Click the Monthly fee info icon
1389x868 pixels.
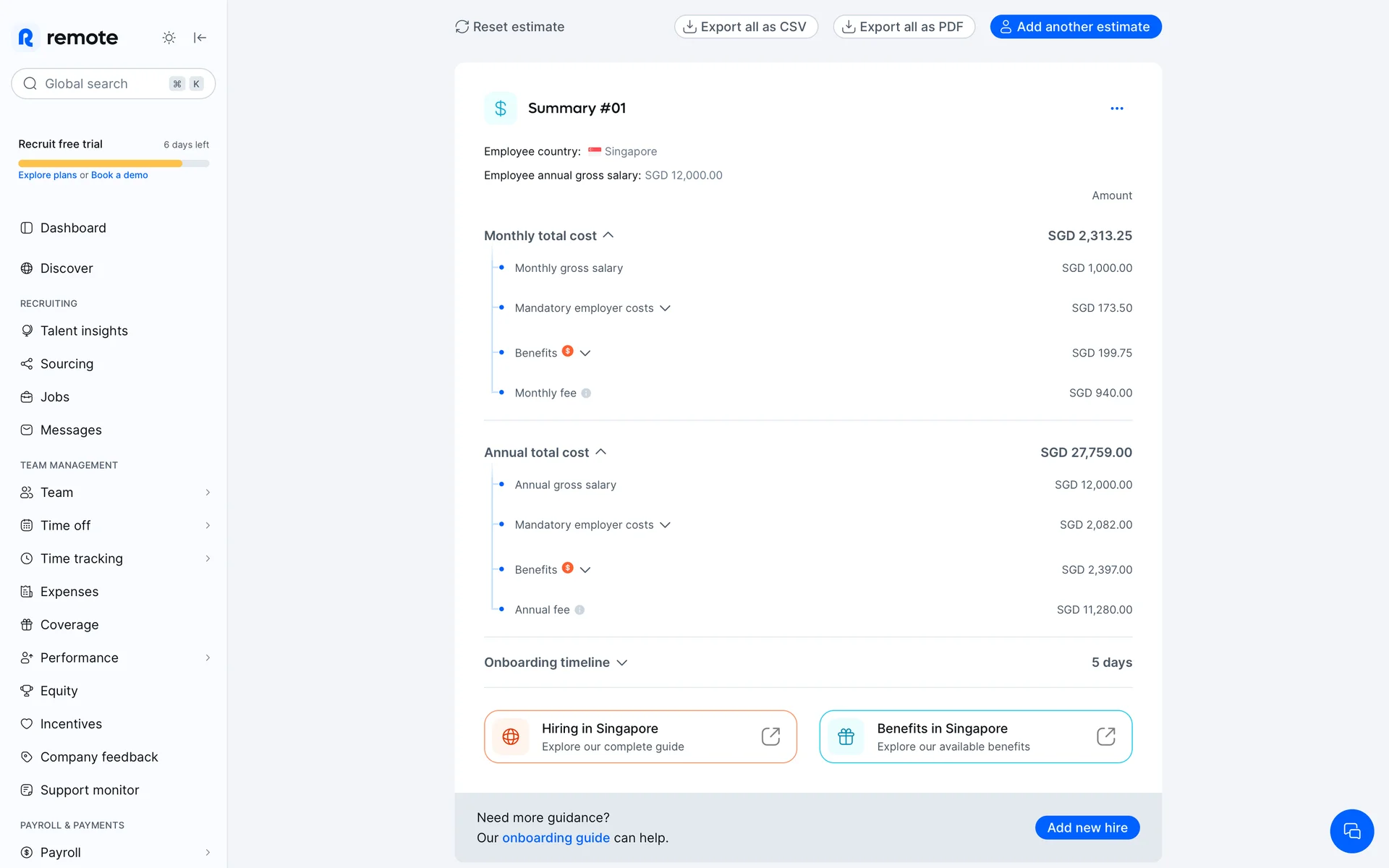click(x=586, y=393)
